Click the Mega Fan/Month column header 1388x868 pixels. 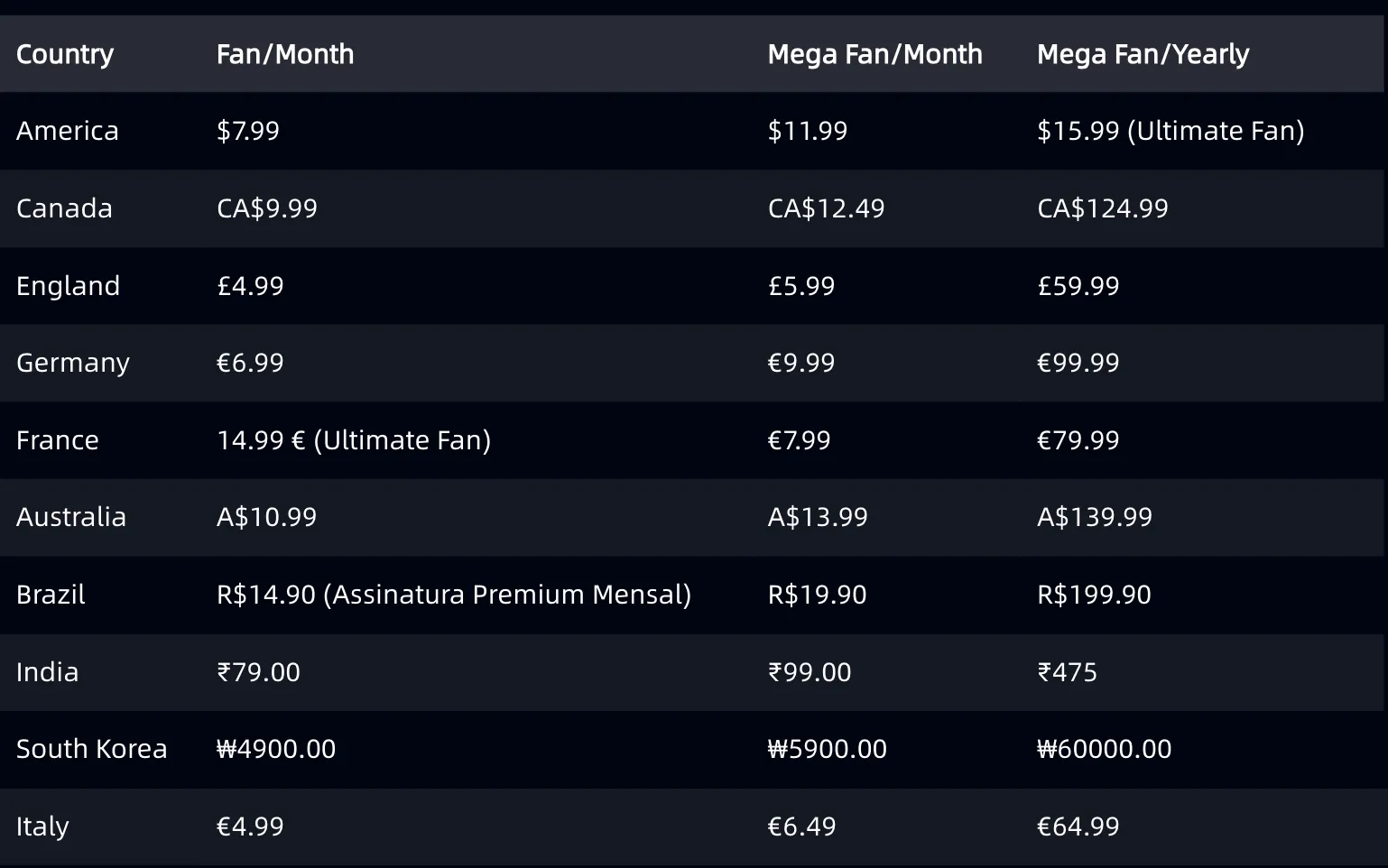[x=874, y=54]
